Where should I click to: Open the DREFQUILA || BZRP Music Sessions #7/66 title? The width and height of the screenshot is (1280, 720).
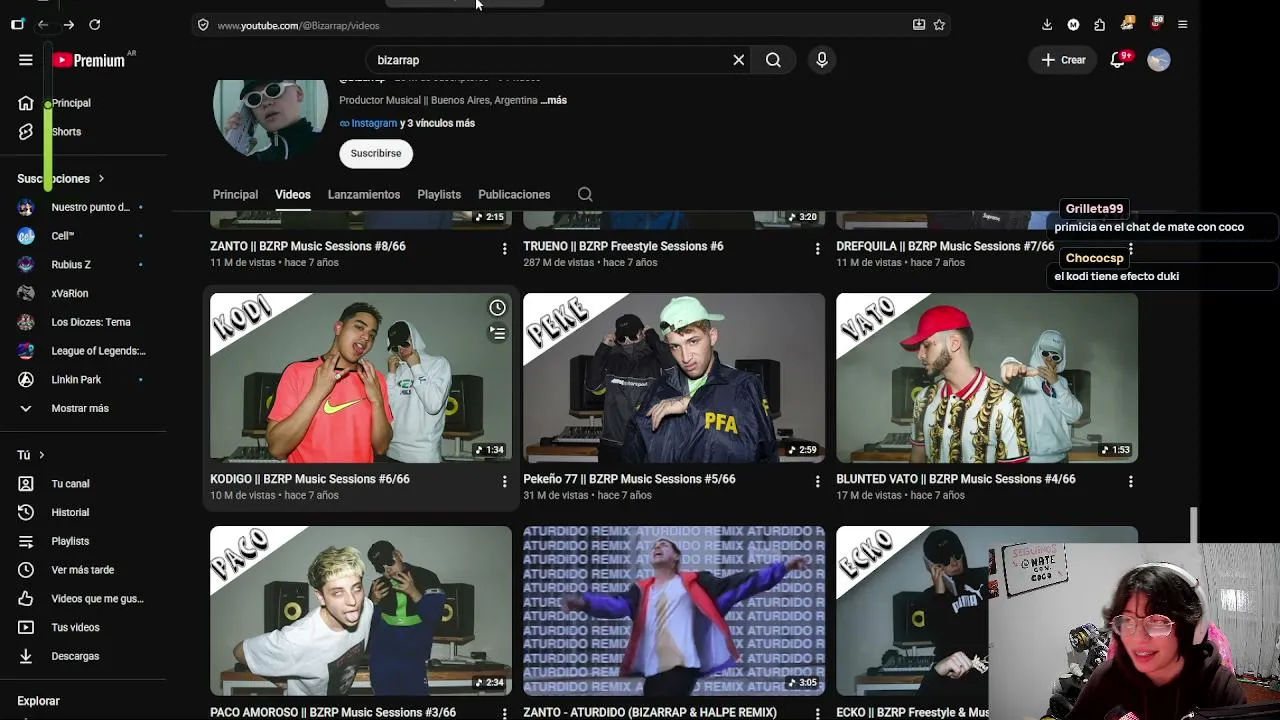[x=945, y=246]
